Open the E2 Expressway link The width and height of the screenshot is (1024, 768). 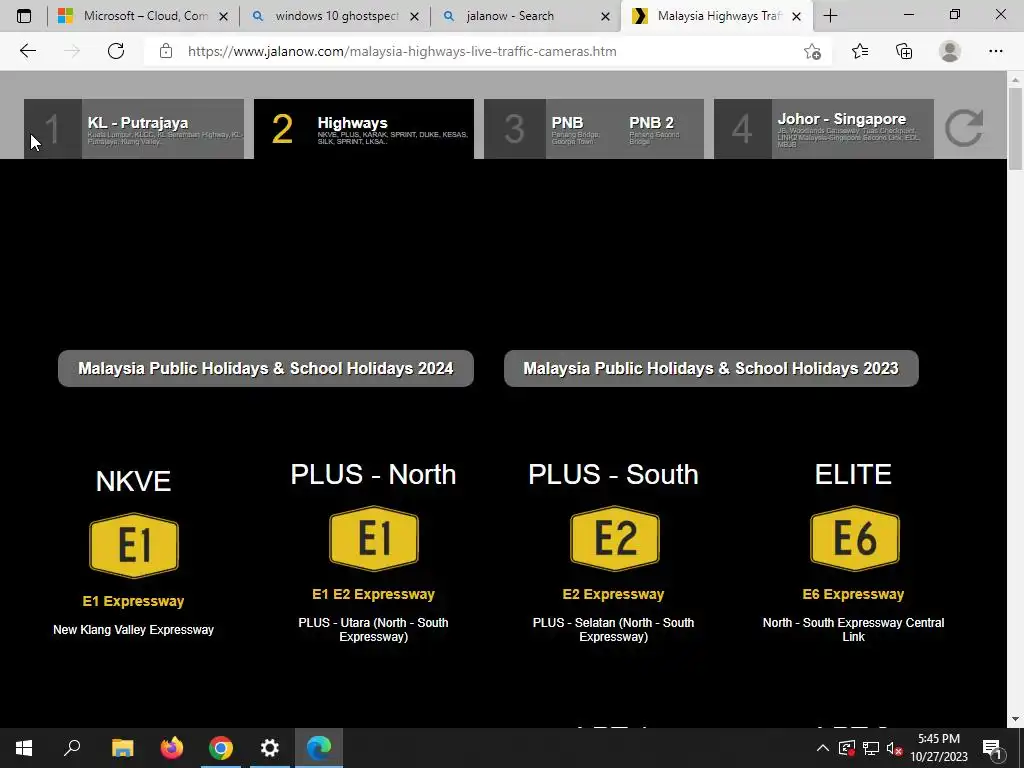(x=613, y=594)
